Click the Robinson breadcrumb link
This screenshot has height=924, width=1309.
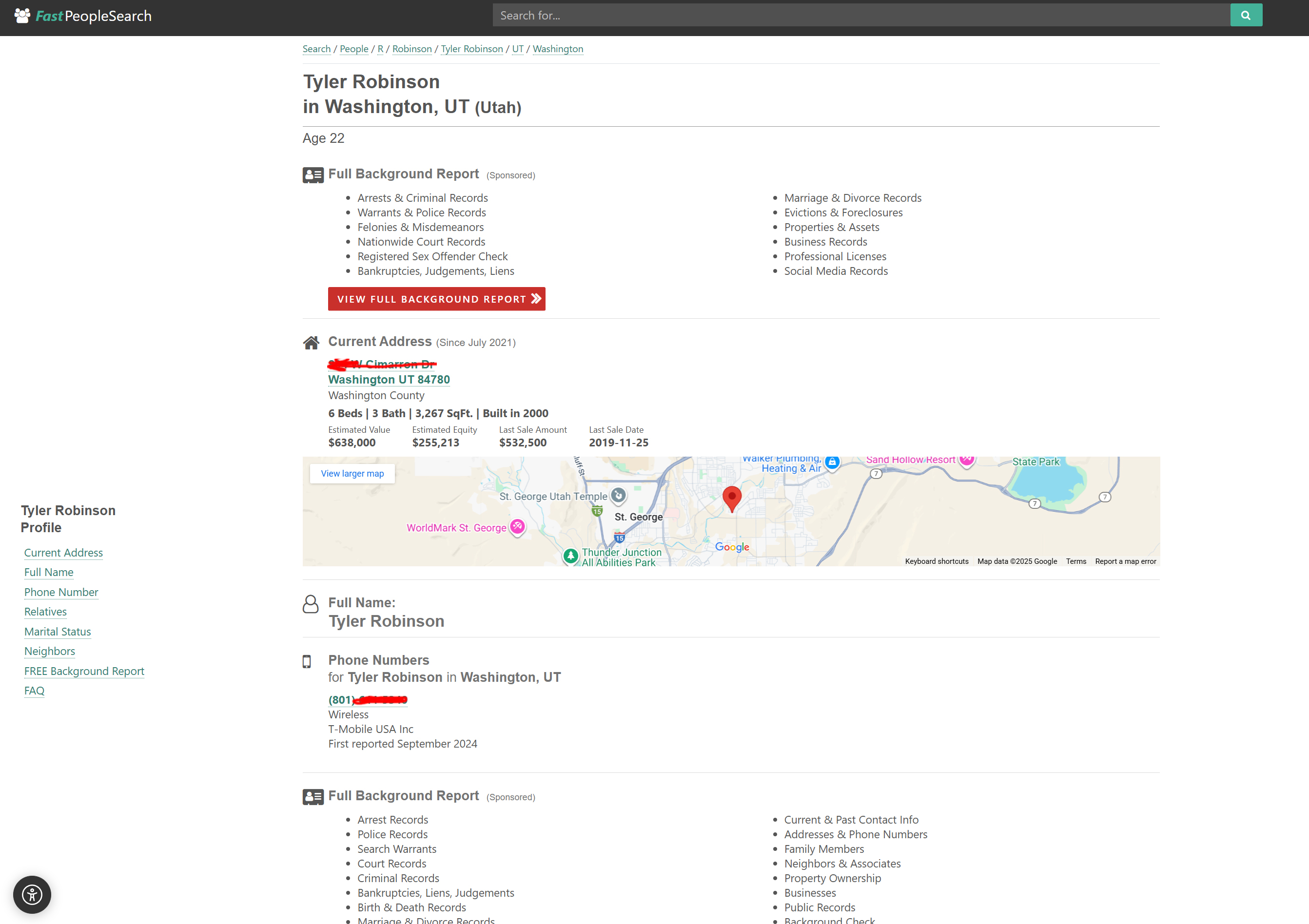coord(411,49)
